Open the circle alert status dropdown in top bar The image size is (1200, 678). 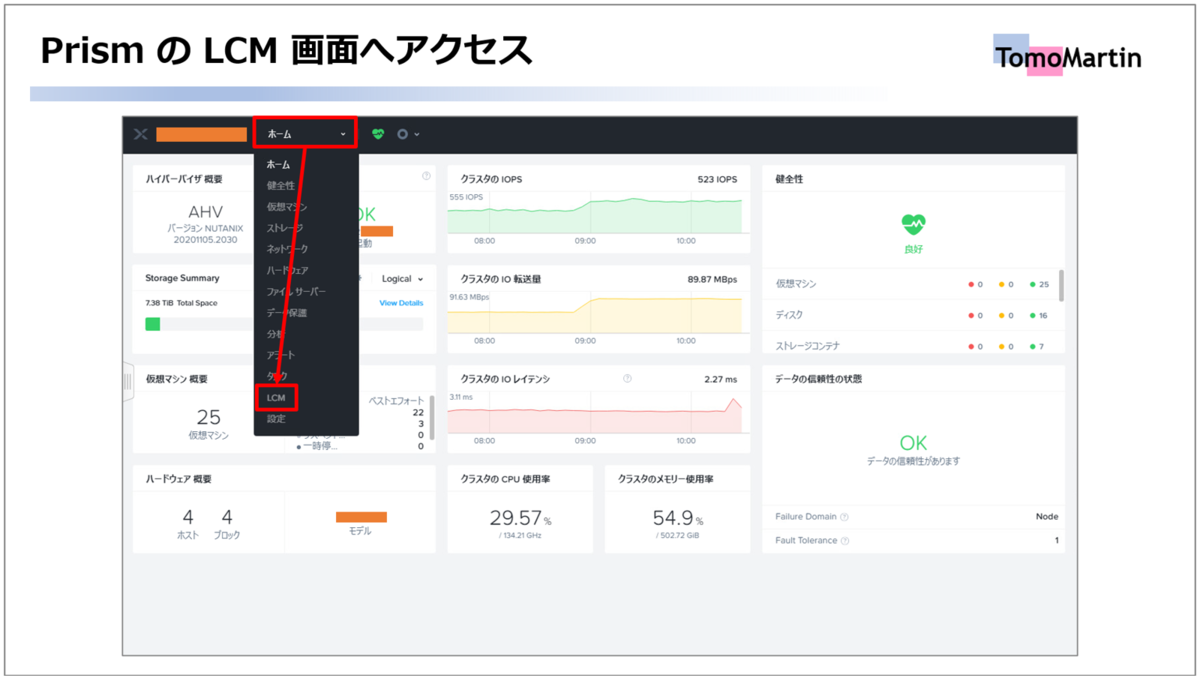click(x=408, y=134)
